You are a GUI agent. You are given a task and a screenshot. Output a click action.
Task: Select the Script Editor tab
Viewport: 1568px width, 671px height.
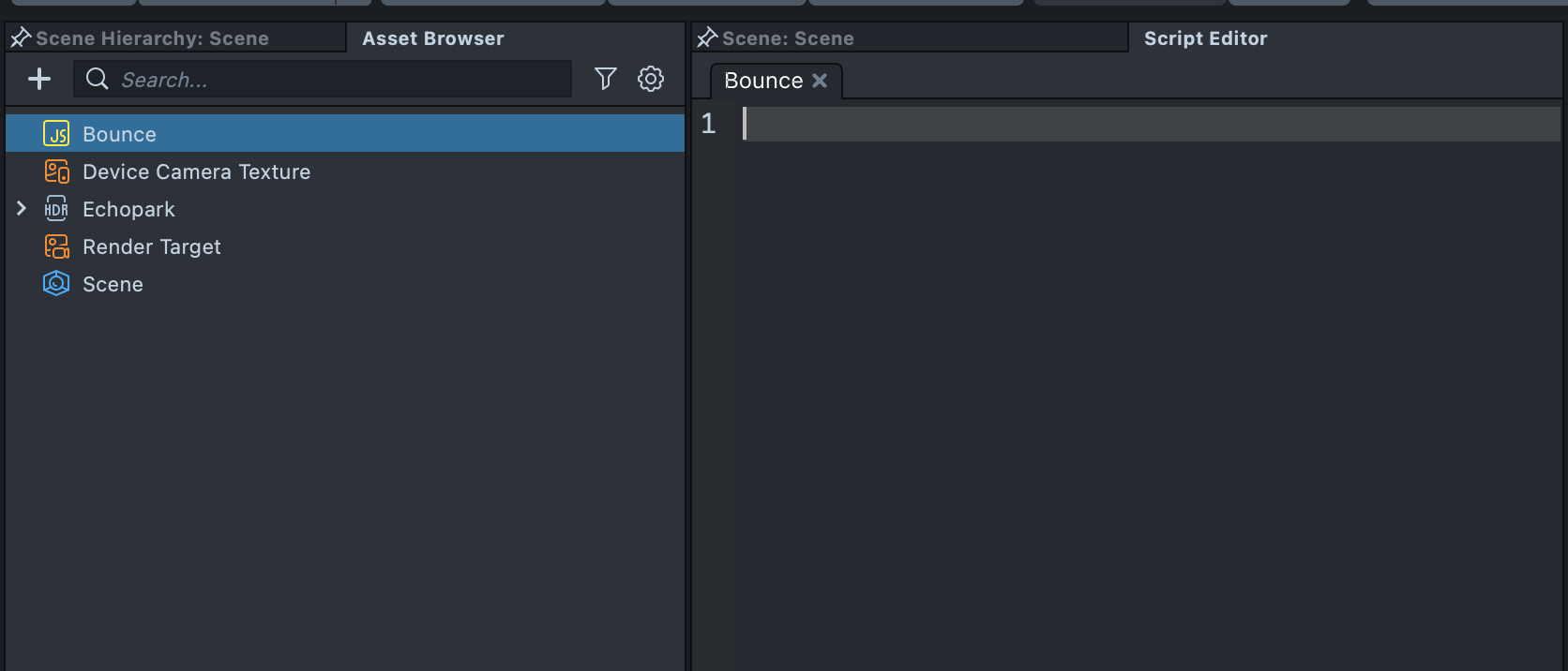[1205, 38]
